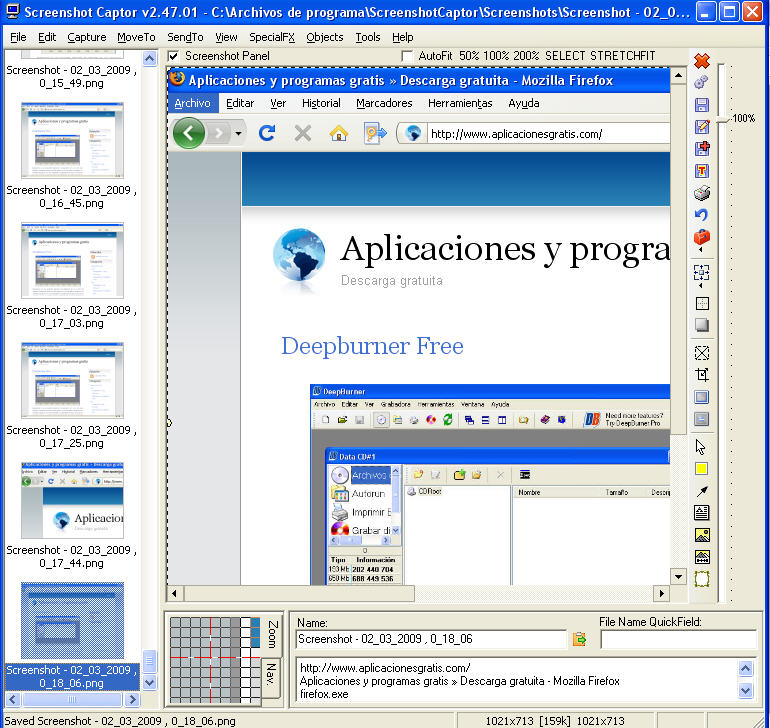Click the selection arrows fit icon

pos(702,272)
